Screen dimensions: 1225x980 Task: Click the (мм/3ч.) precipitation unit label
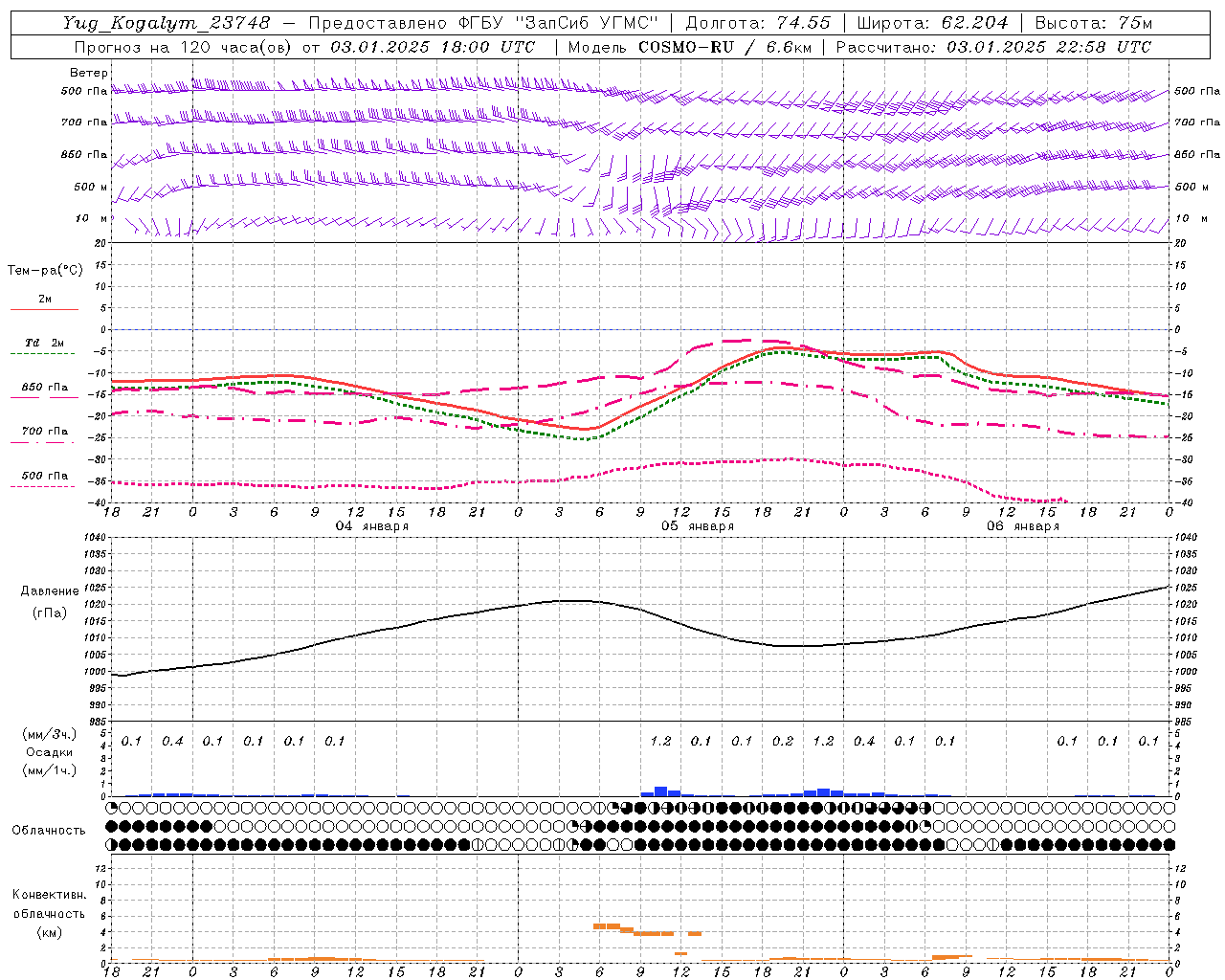50,734
